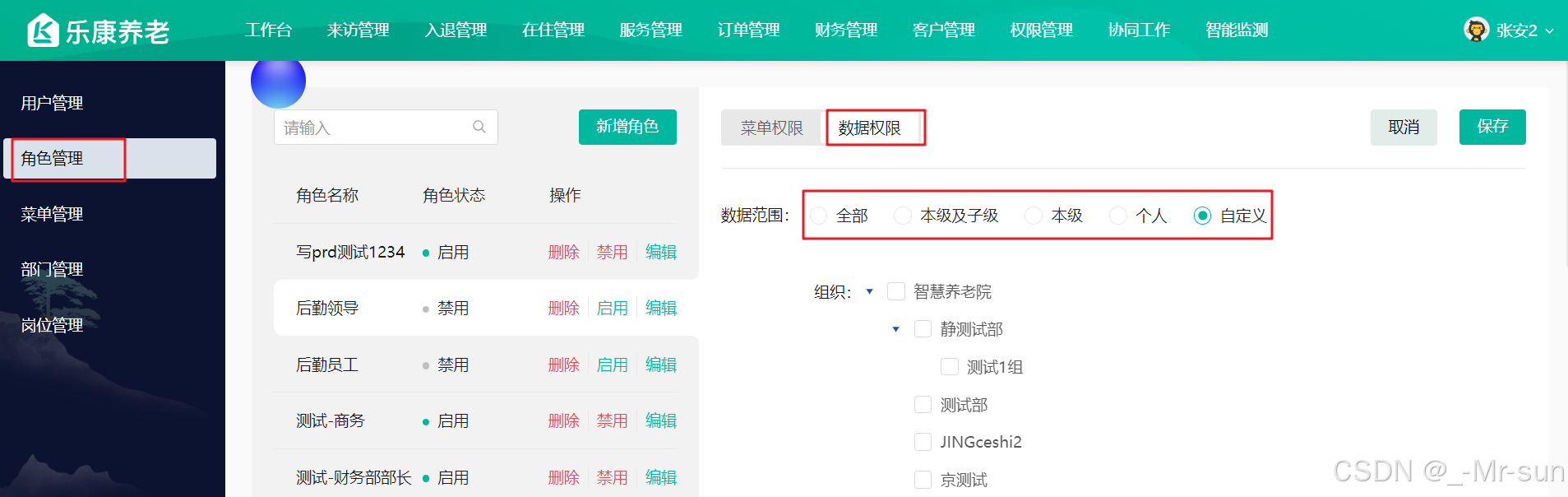Go to 菜单管理 in the sidebar
1568x497 pixels.
(x=52, y=214)
